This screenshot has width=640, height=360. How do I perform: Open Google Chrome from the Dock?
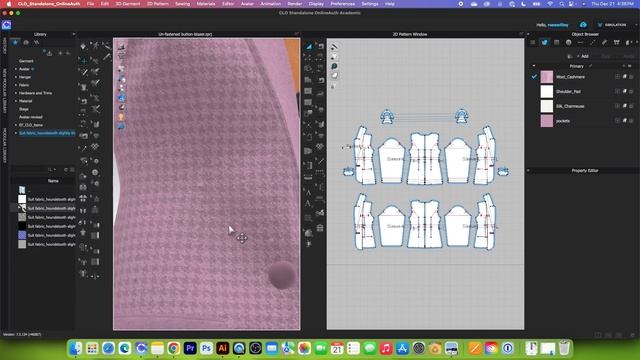[173, 348]
